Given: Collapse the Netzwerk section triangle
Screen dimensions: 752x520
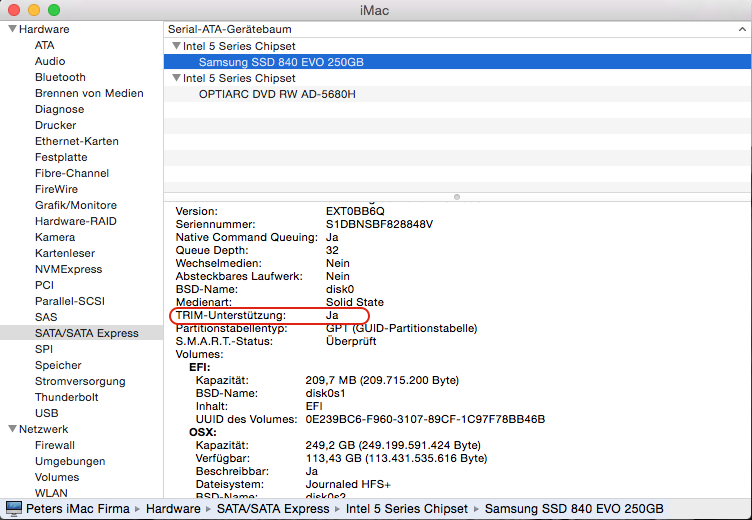Looking at the screenshot, I should (x=12, y=429).
